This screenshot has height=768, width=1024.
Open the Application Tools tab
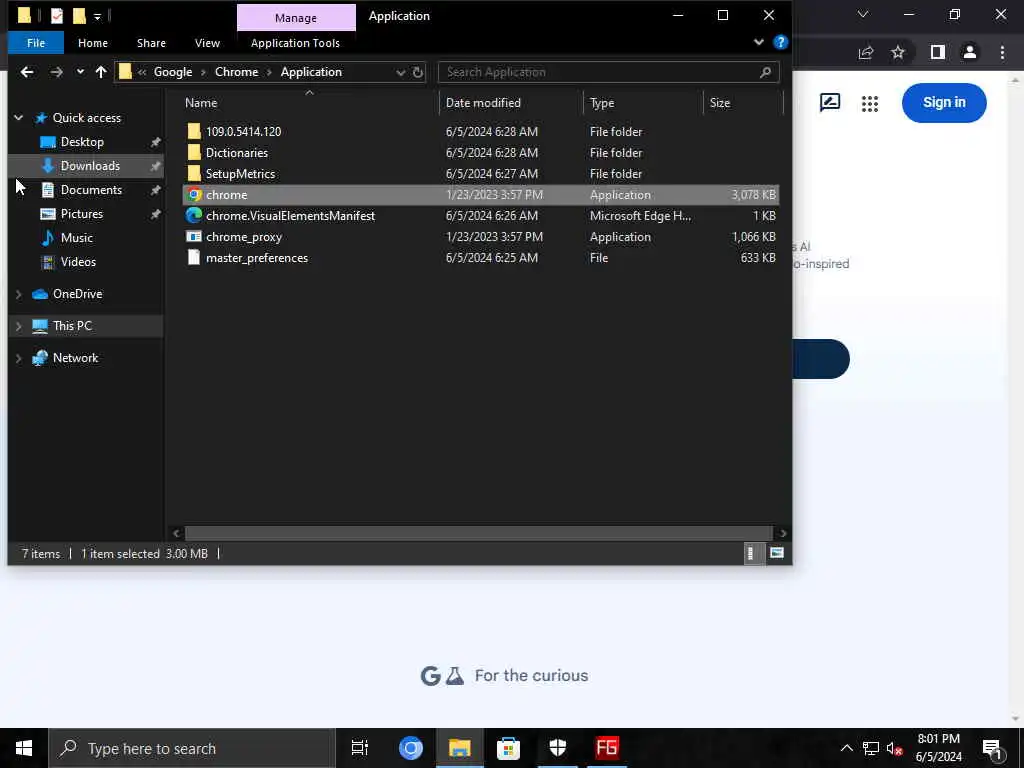tap(295, 43)
